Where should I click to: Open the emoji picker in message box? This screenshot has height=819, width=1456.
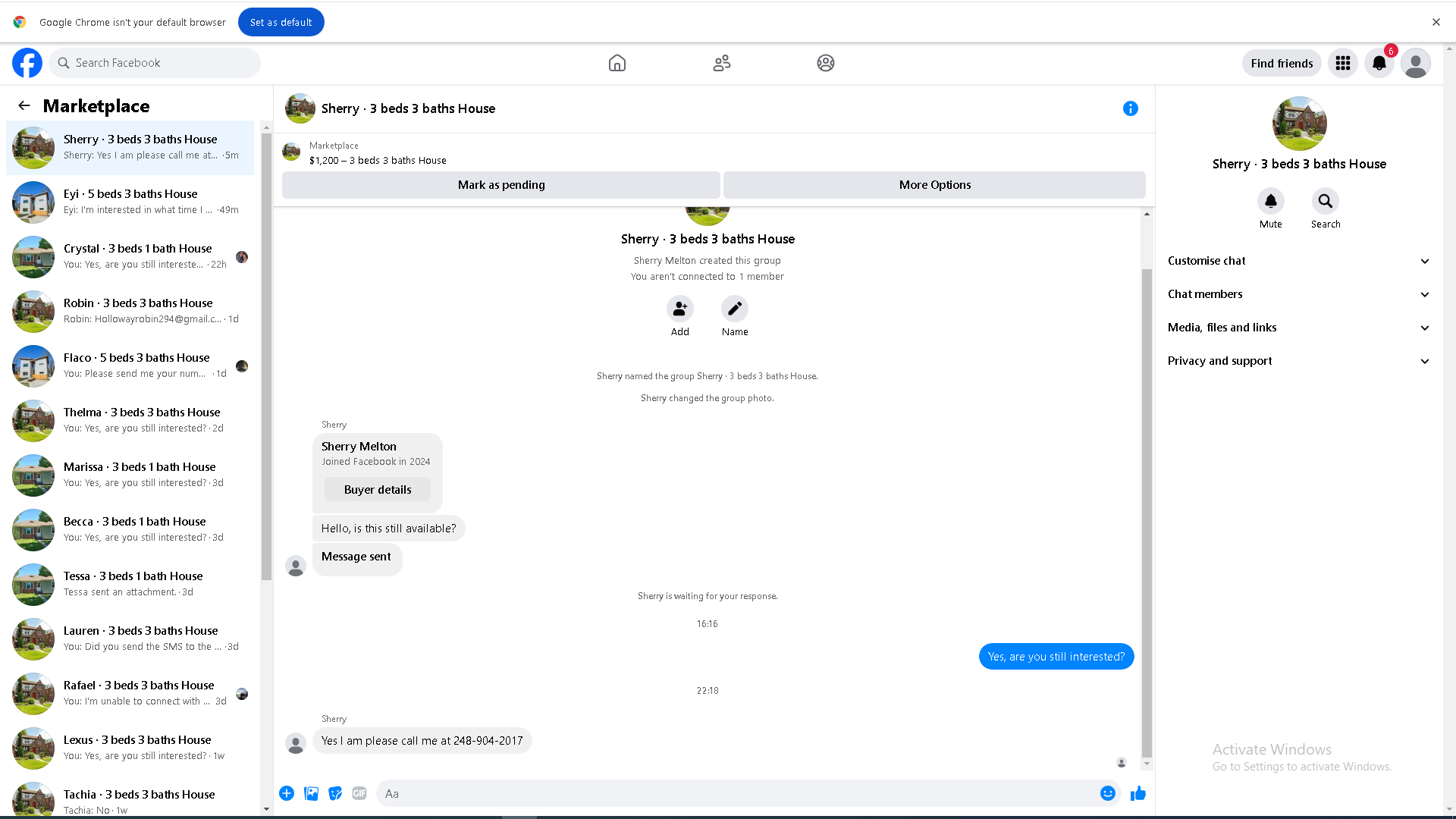click(1107, 793)
